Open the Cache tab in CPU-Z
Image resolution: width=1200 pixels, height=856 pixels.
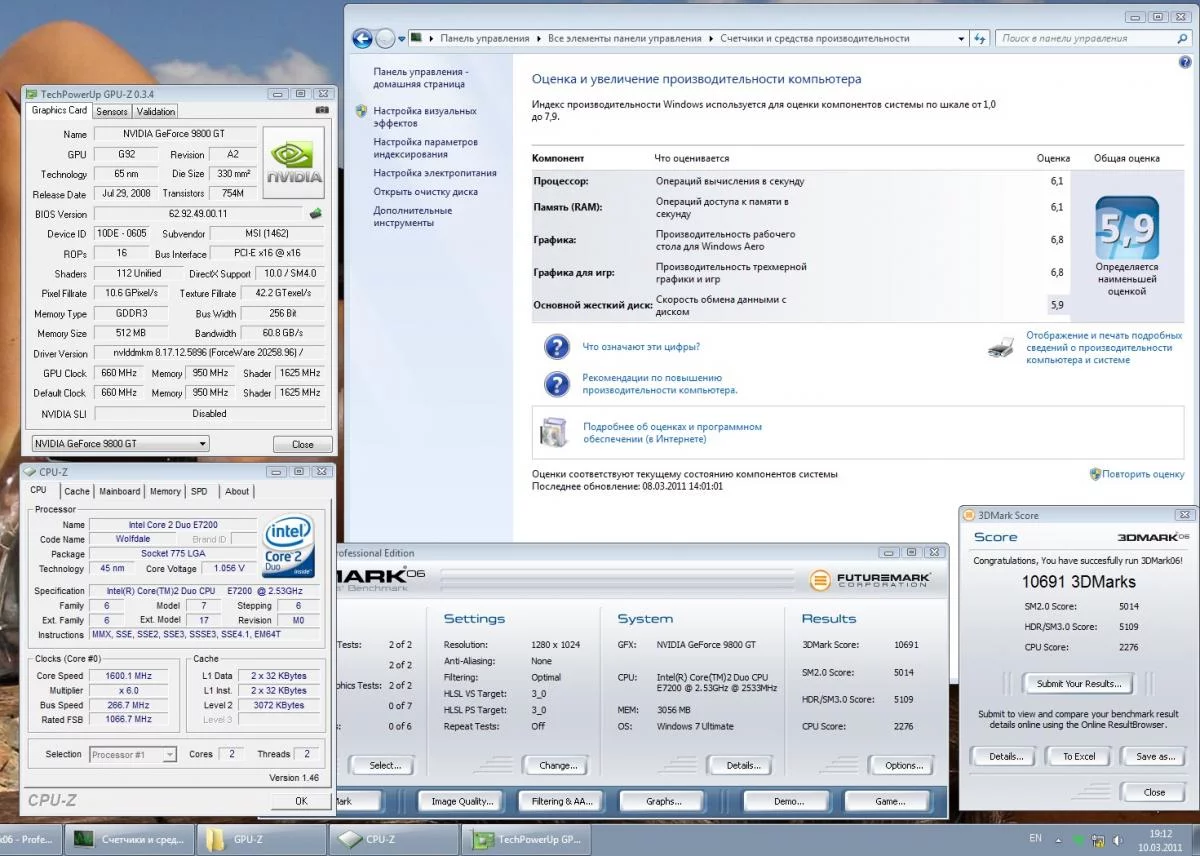pyautogui.click(x=77, y=491)
